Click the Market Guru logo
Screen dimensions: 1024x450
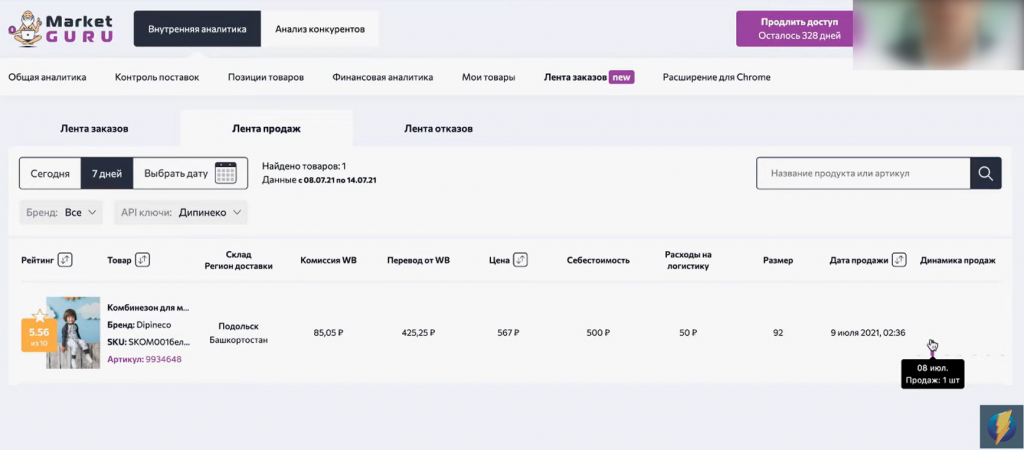click(62, 28)
